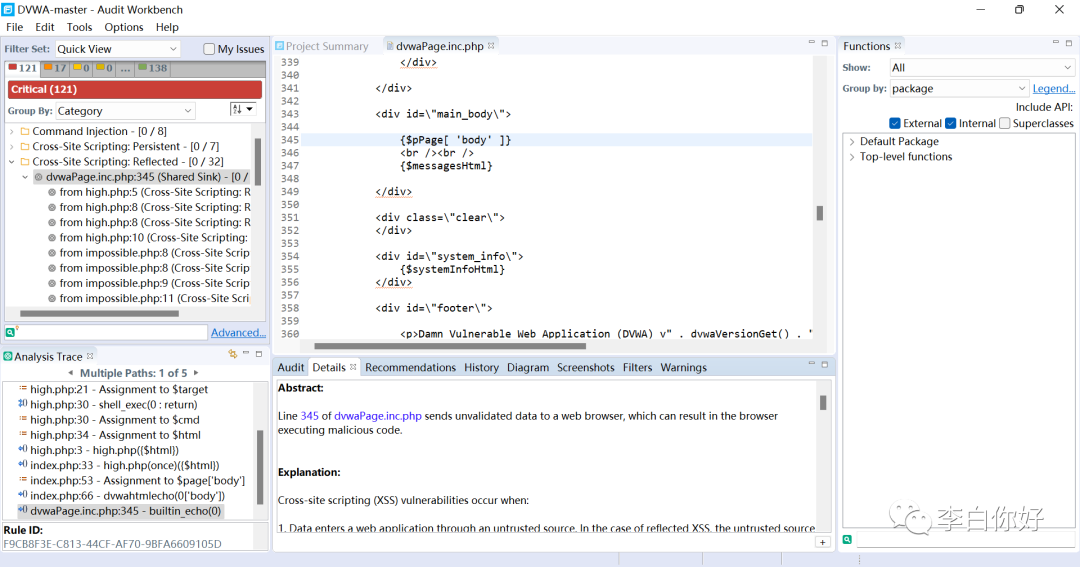Open the ellipsis tab in issue filters
This screenshot has width=1080, height=567.
[x=125, y=68]
